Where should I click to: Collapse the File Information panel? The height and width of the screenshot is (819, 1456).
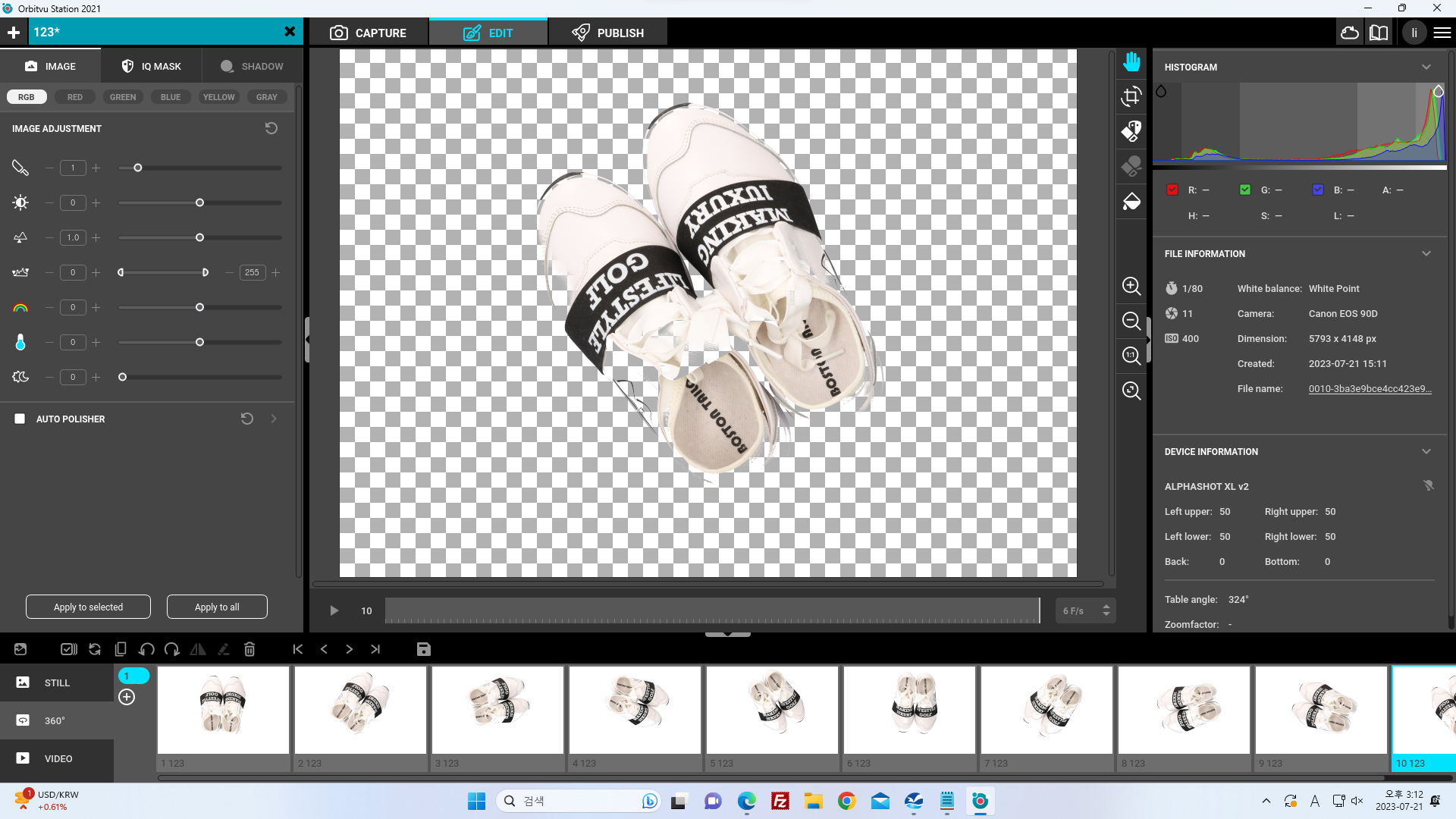point(1426,253)
